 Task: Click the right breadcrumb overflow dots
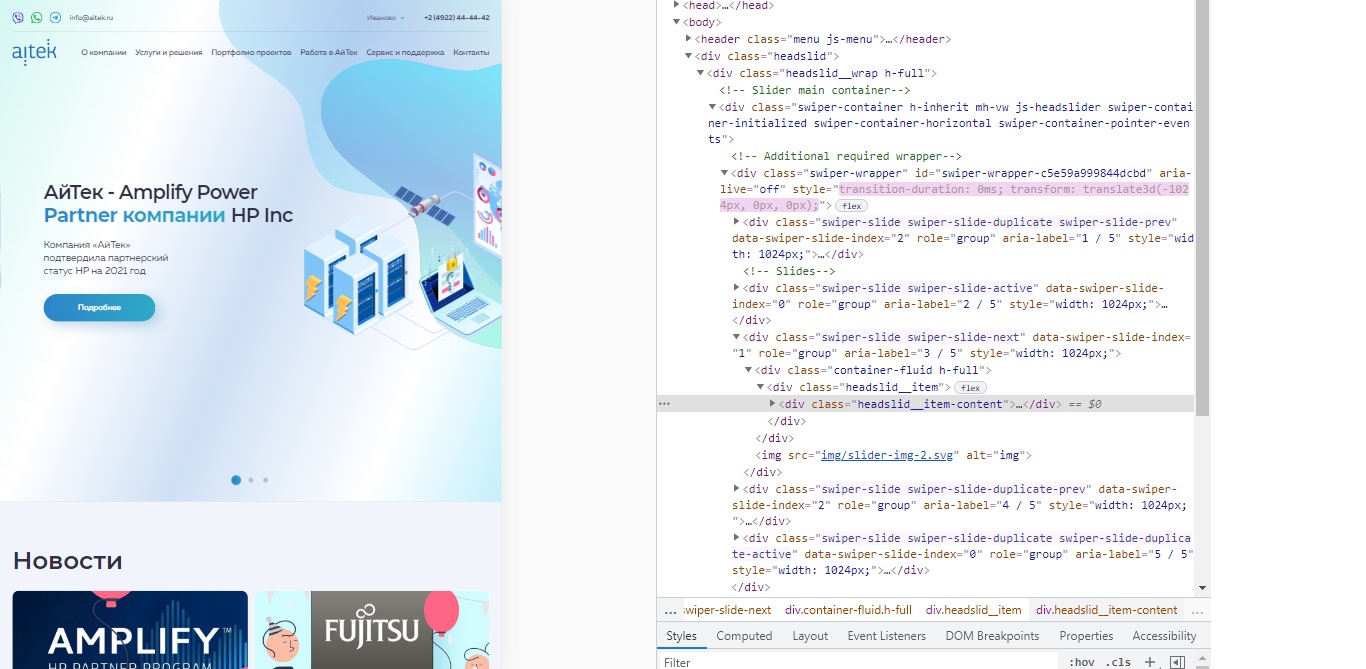pyautogui.click(x=1197, y=610)
